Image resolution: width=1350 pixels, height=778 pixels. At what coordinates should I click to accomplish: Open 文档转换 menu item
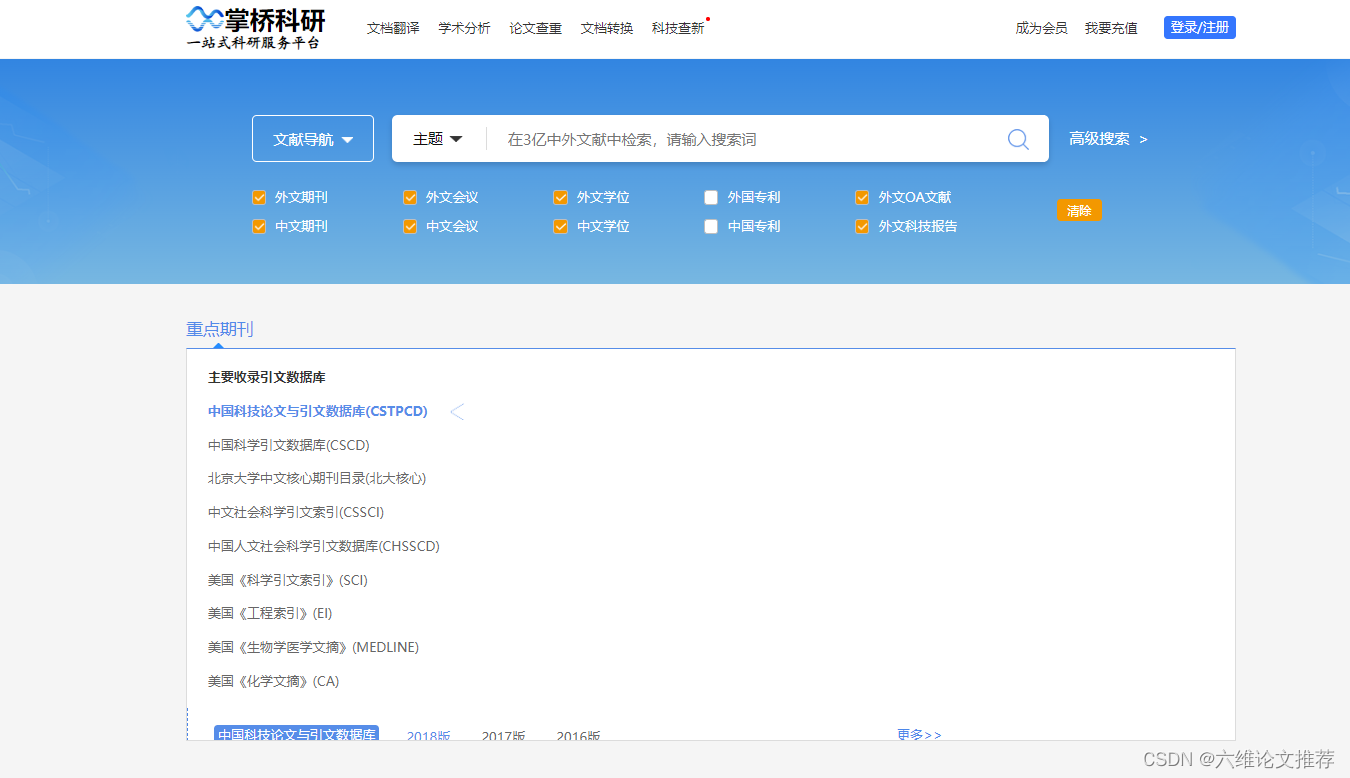point(607,28)
